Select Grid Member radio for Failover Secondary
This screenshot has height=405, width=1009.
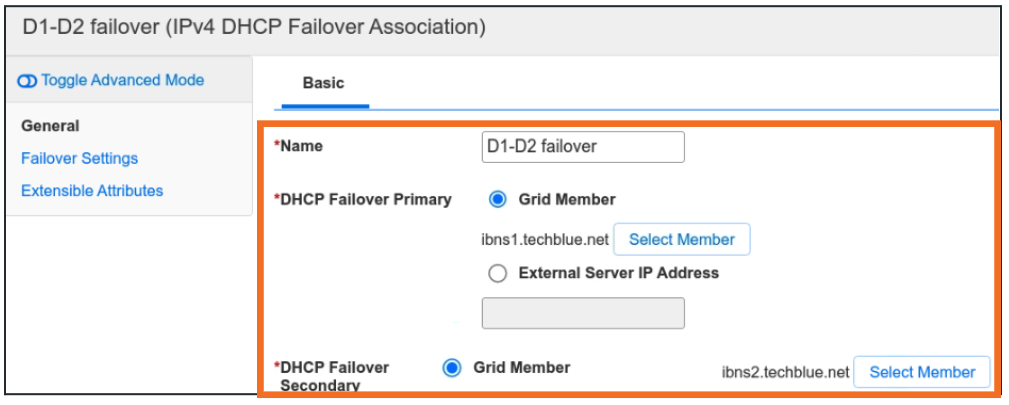click(x=452, y=368)
